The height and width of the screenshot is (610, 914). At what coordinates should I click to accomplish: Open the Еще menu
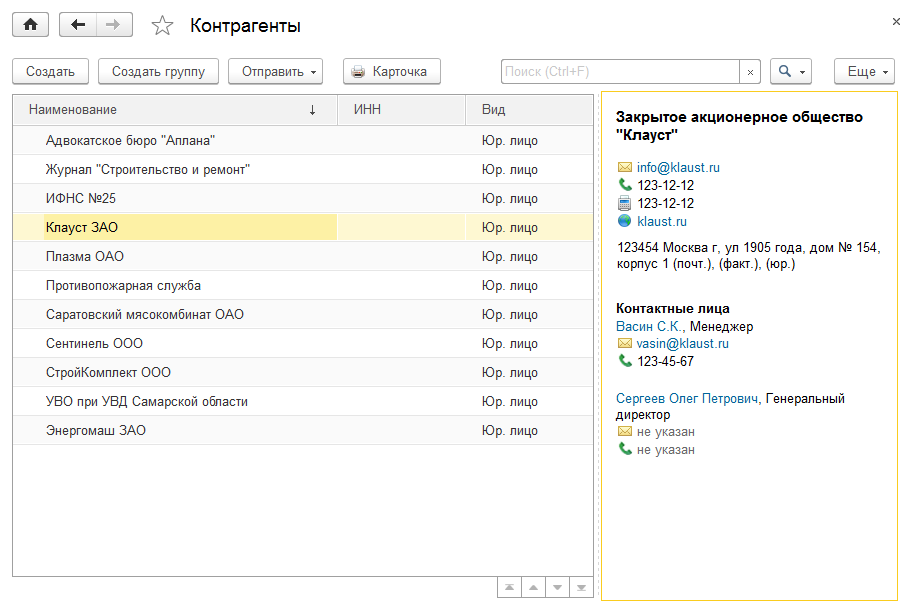864,72
